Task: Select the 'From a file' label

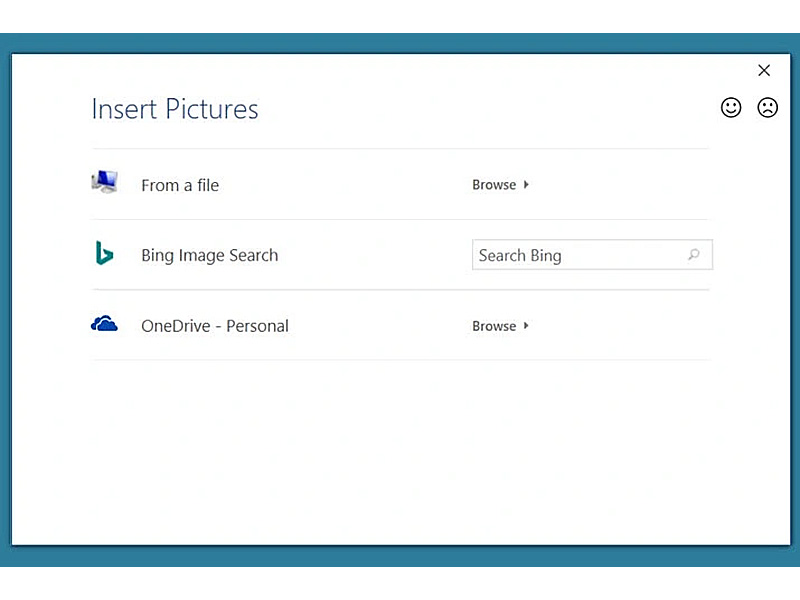Action: point(180,185)
